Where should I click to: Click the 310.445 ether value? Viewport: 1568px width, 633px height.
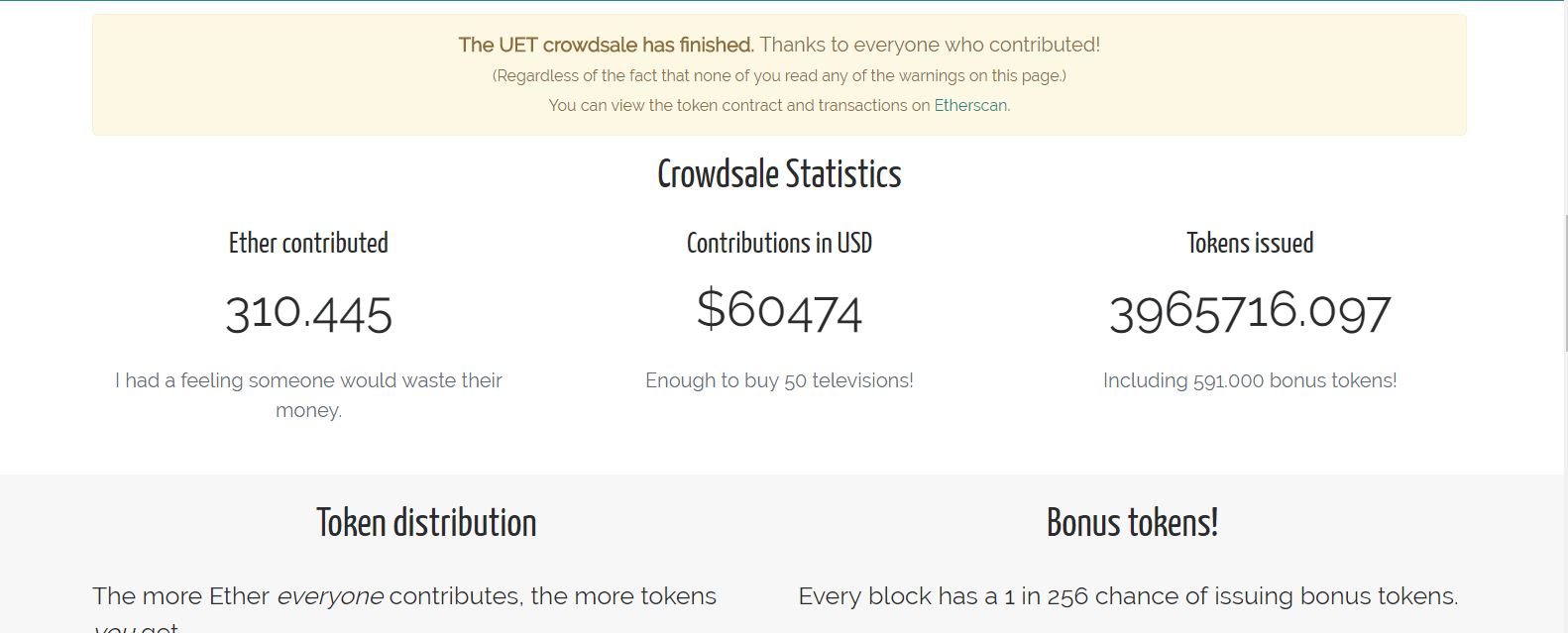308,313
